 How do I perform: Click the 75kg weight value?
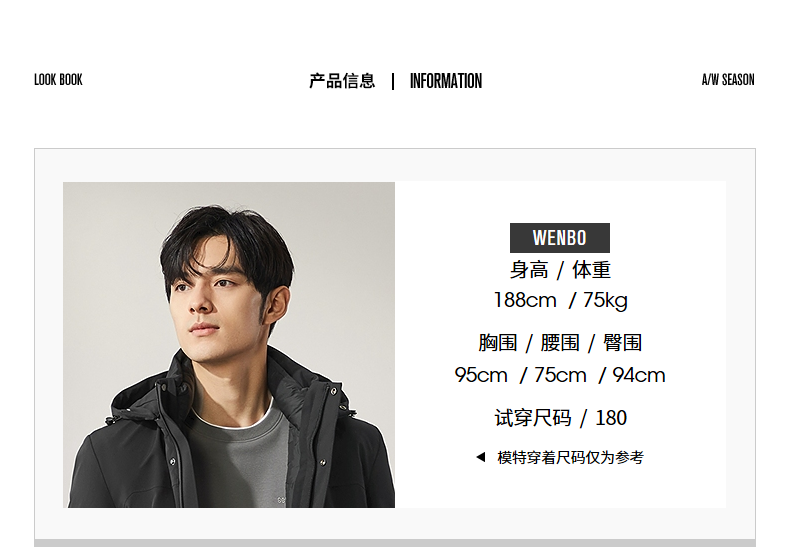pos(606,301)
